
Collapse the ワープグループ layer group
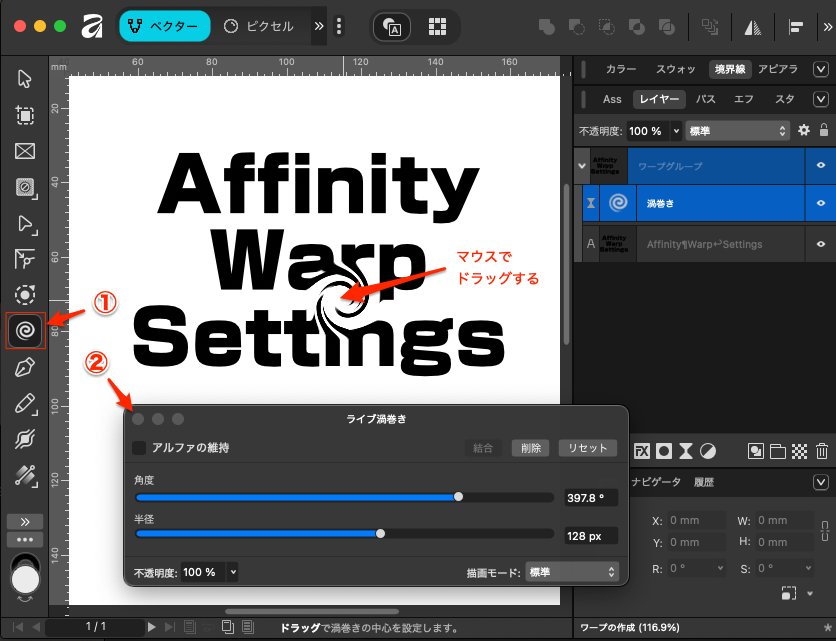click(581, 166)
